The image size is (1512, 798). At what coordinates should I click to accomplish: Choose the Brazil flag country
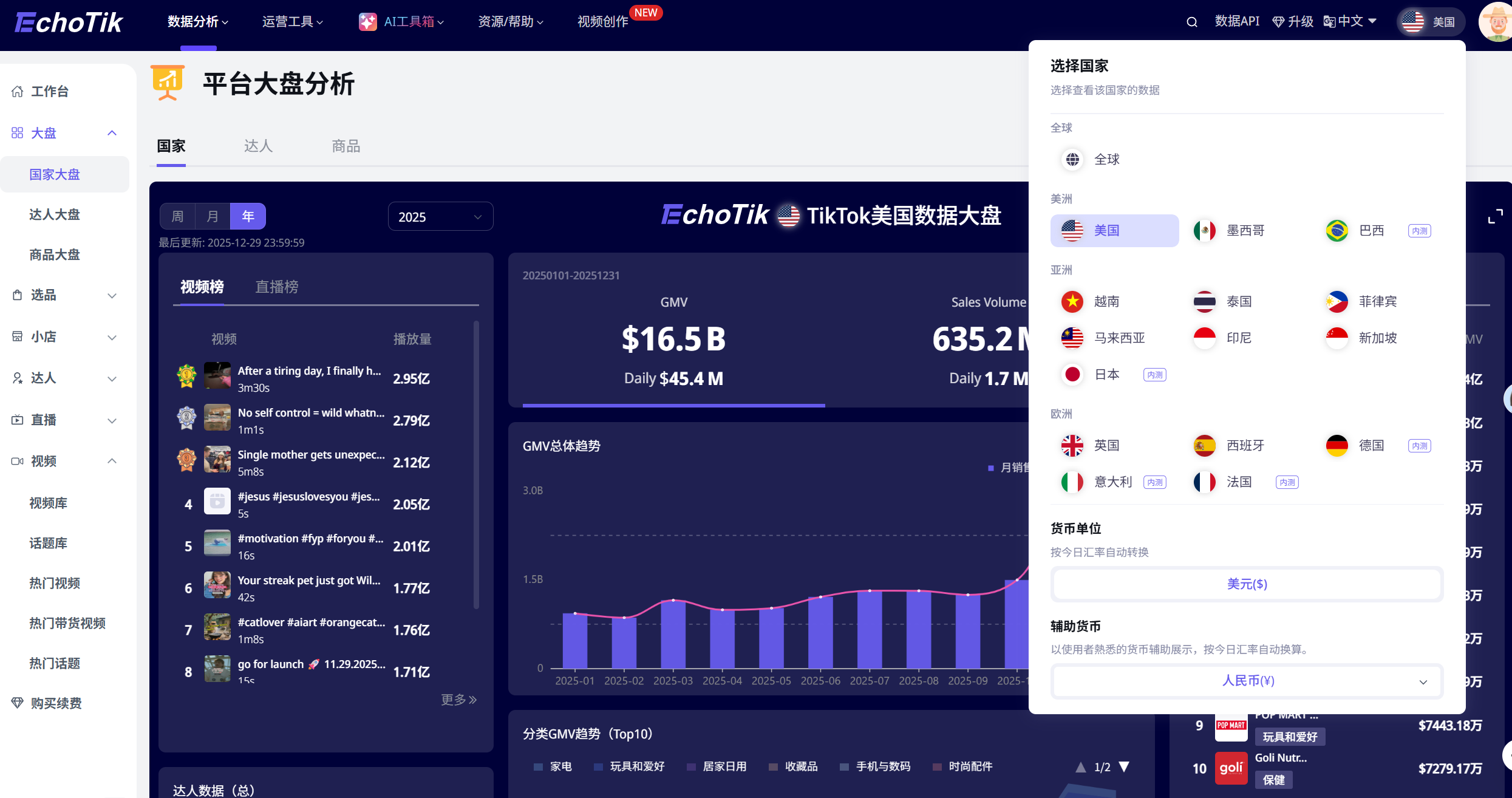click(1337, 231)
